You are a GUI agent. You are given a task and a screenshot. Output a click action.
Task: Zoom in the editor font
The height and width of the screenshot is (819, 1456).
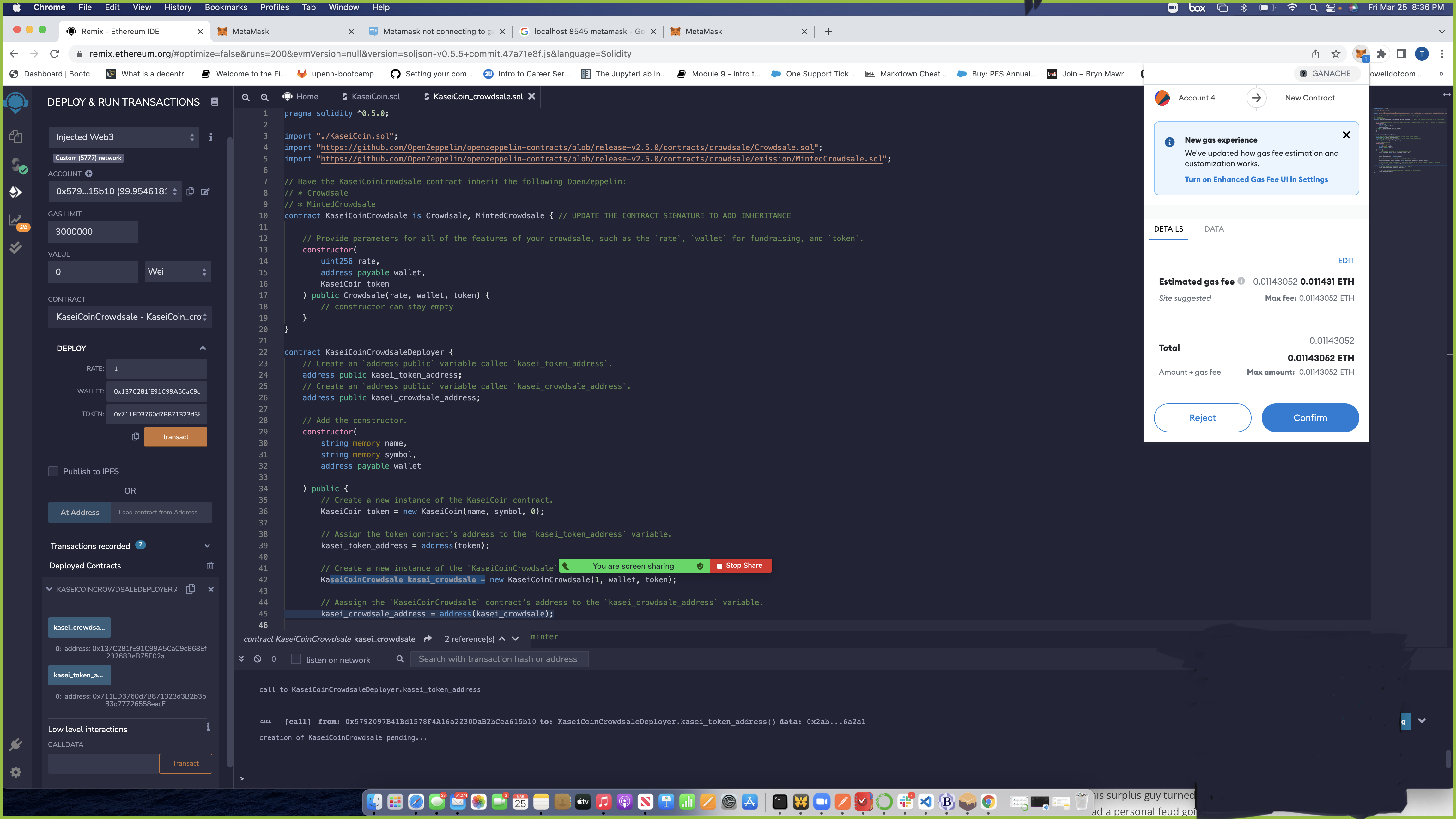click(264, 97)
